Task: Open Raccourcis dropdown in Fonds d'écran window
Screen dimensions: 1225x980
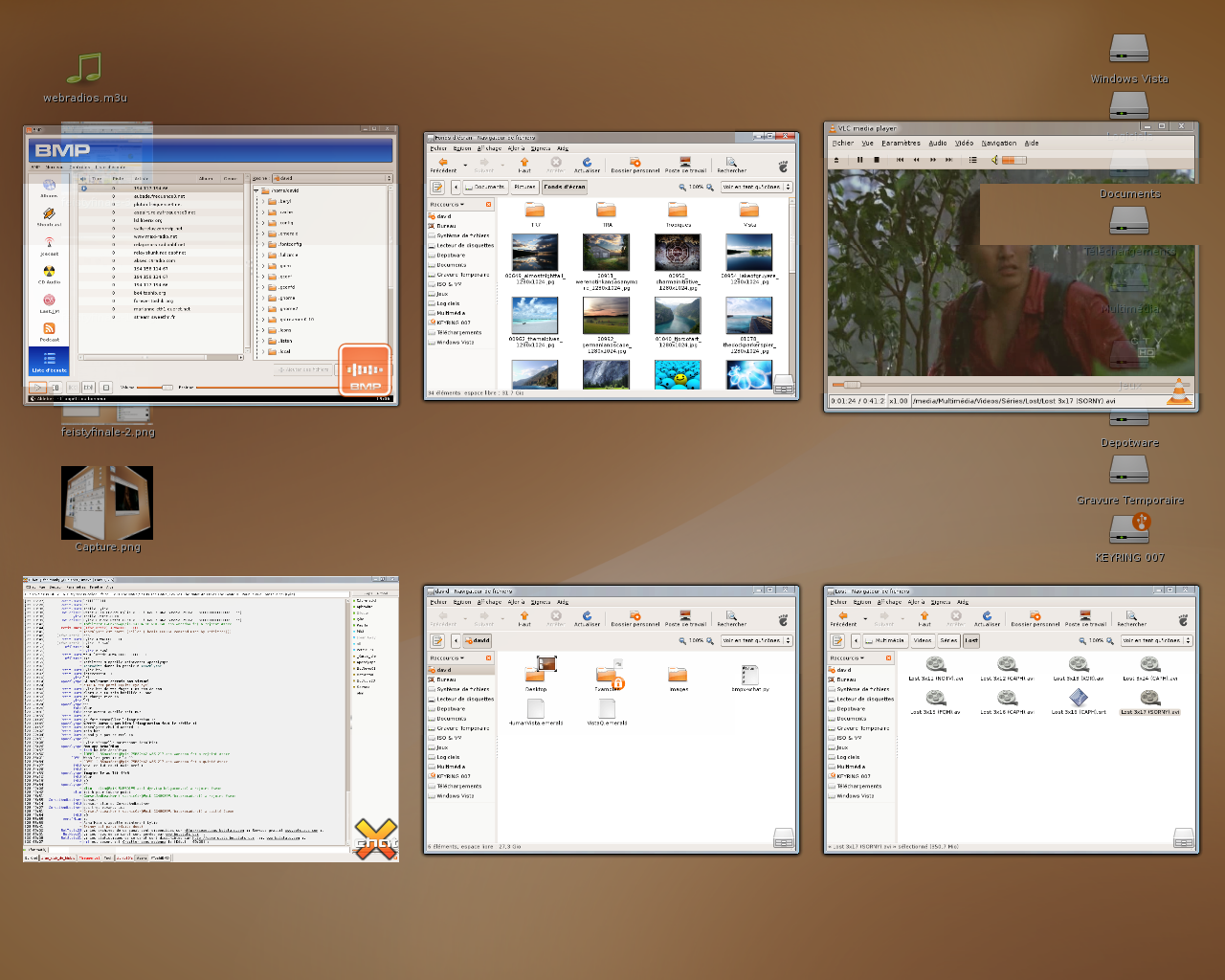Action: tap(447, 204)
